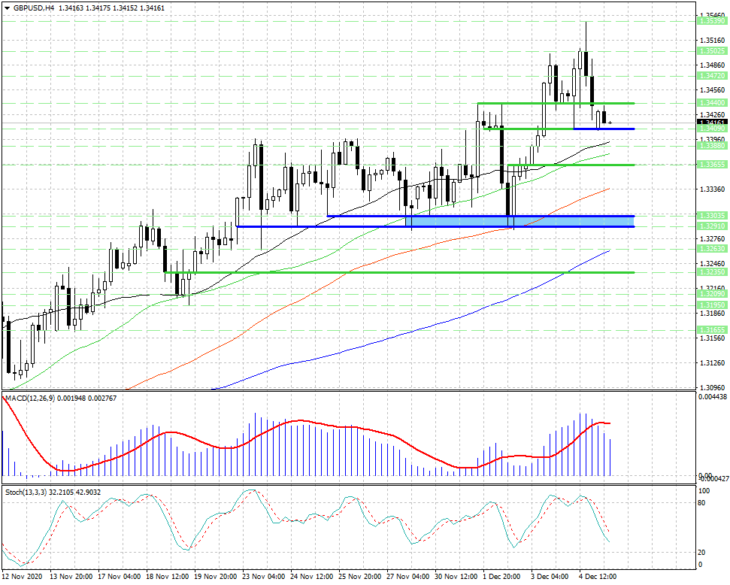Select the green price label 1.32090
This screenshot has width=730, height=585.
[x=712, y=294]
